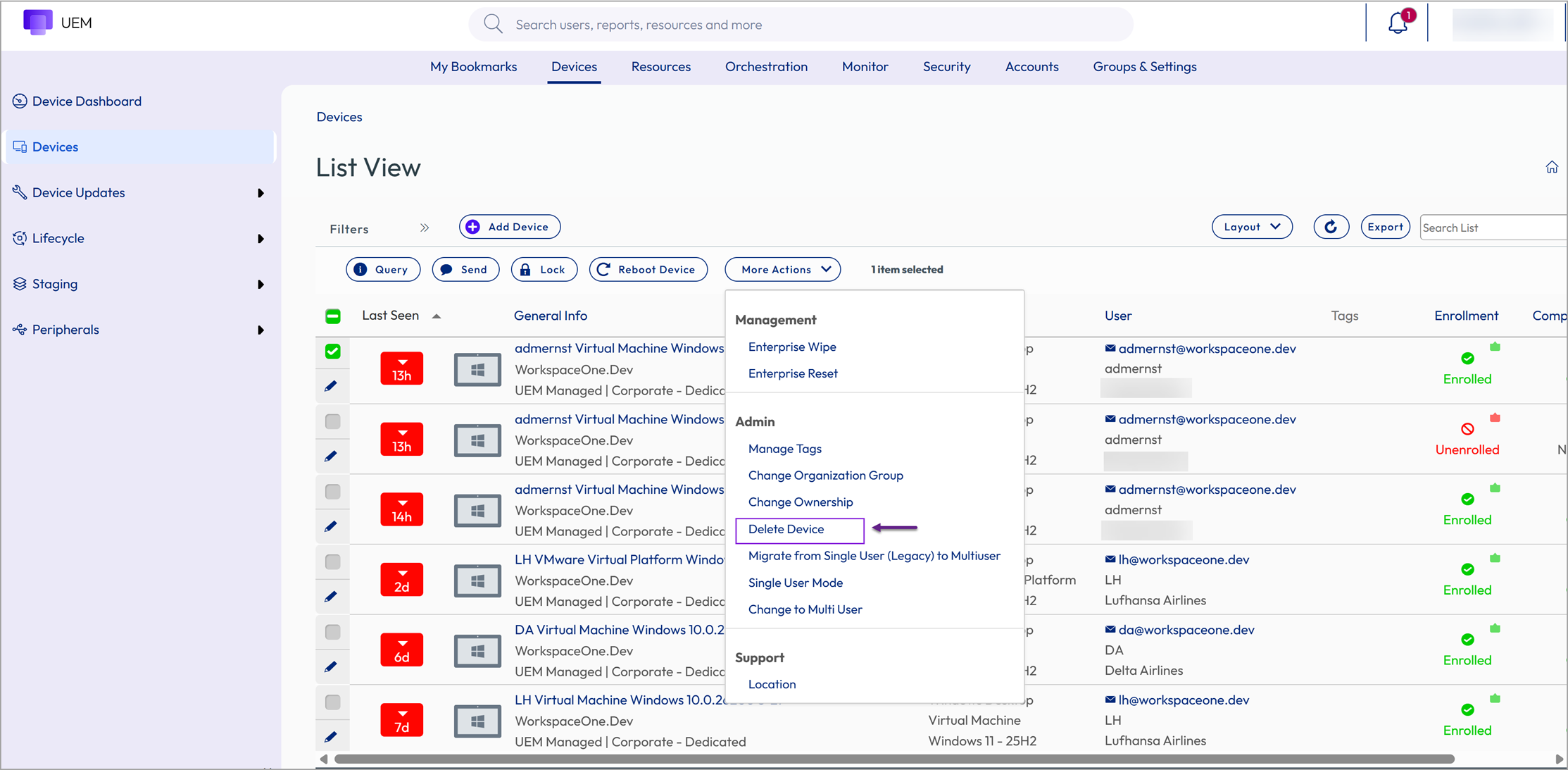Click the search magnifier icon
Image resolution: width=1568 pixels, height=770 pixels.
[x=493, y=24]
